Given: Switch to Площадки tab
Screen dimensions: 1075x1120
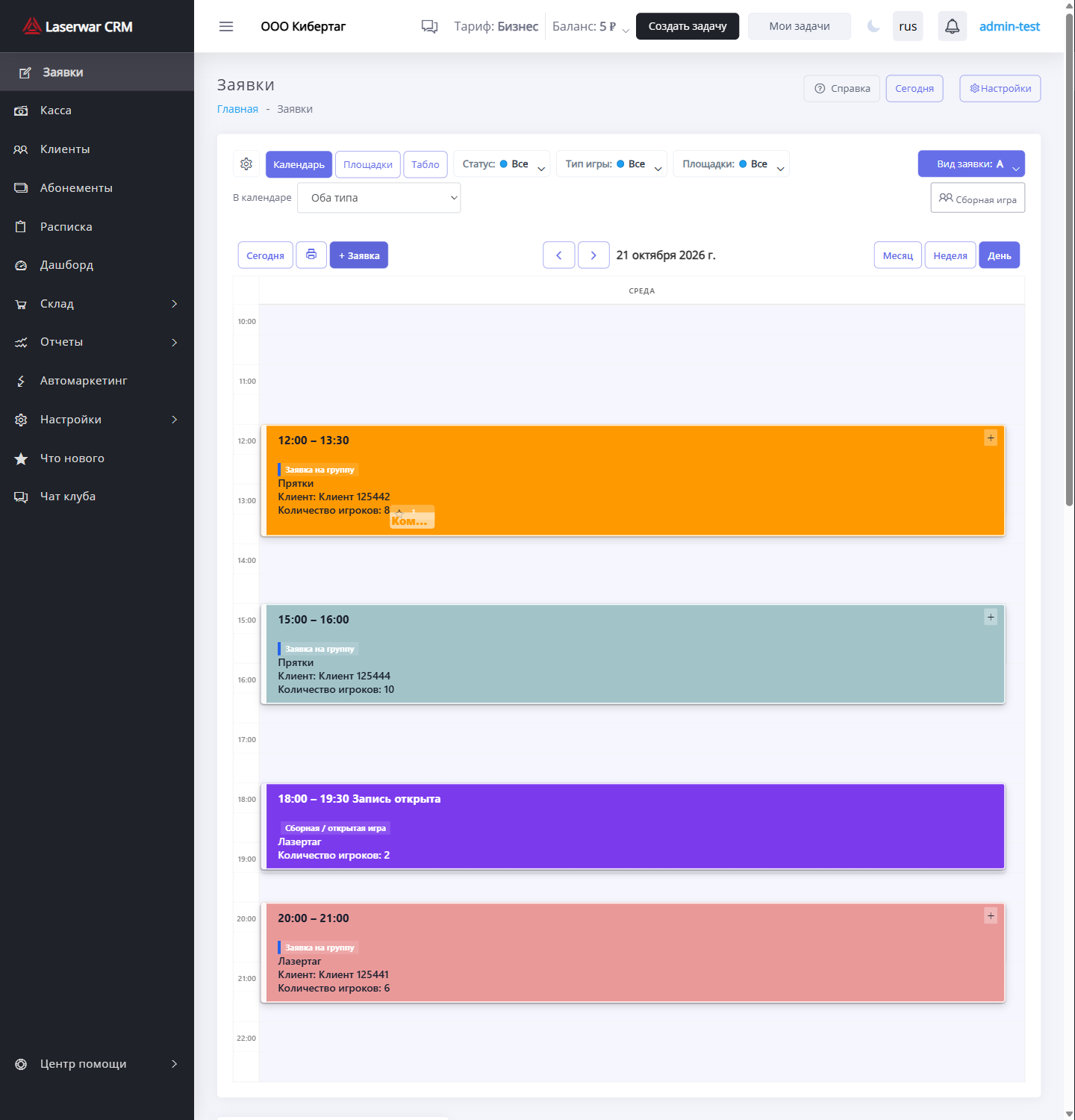Looking at the screenshot, I should click(x=368, y=164).
